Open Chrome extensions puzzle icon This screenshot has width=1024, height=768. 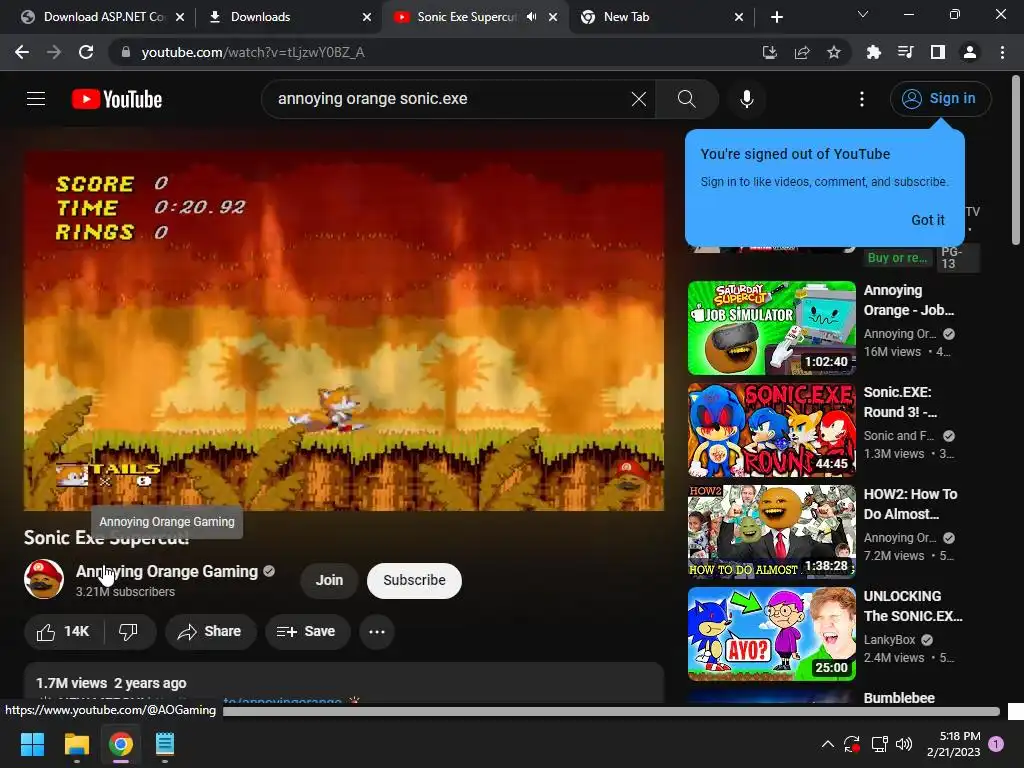[x=873, y=52]
